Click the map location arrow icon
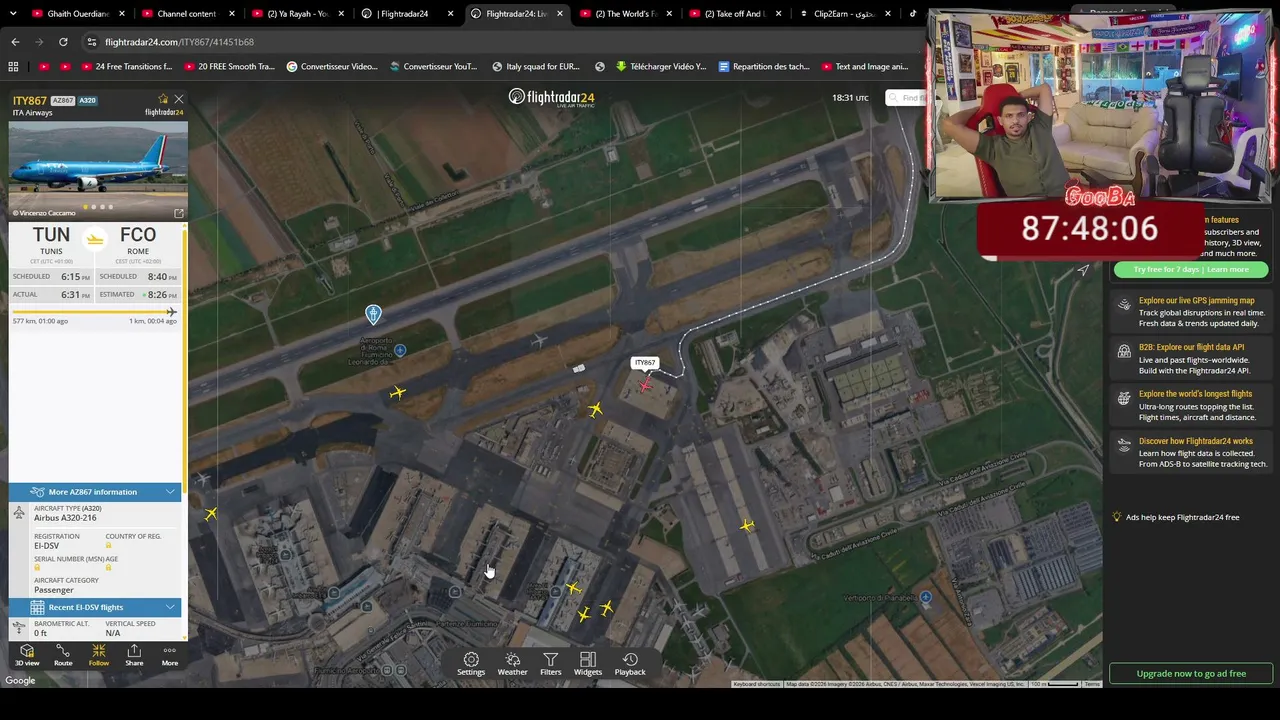The image size is (1280, 720). tap(1083, 270)
